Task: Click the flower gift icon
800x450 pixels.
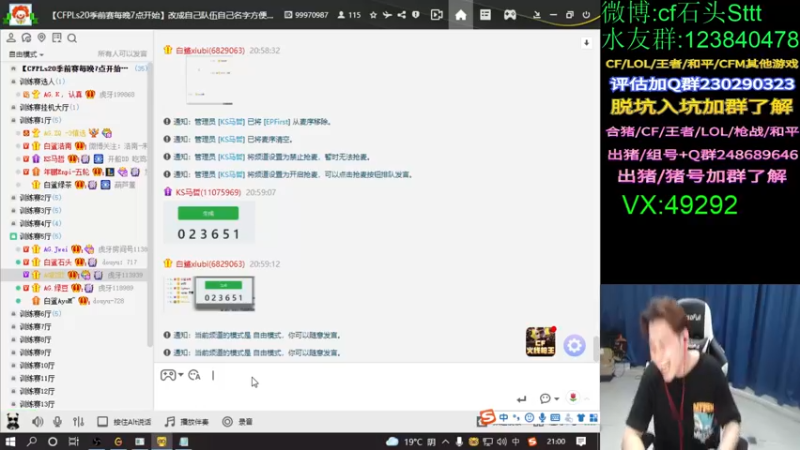Action: [573, 398]
